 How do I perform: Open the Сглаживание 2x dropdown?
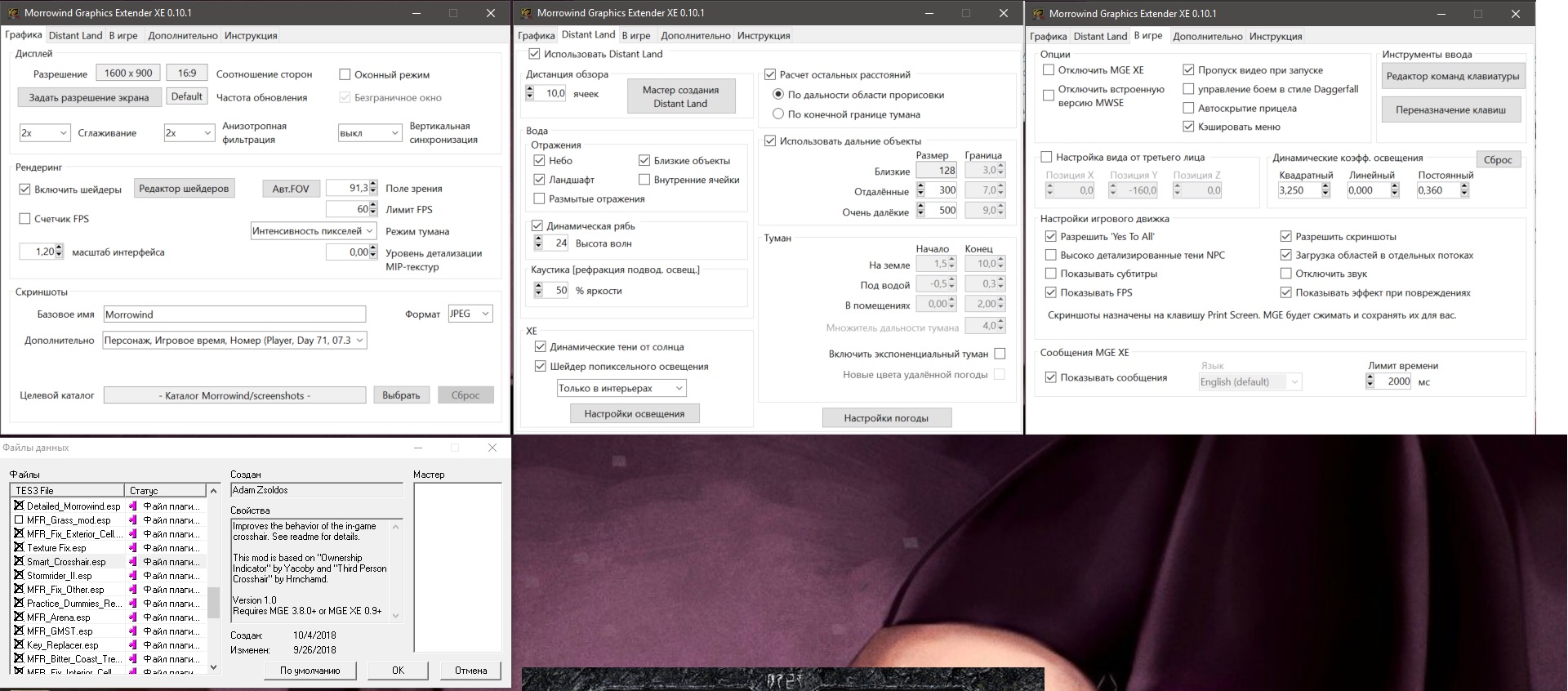click(46, 133)
